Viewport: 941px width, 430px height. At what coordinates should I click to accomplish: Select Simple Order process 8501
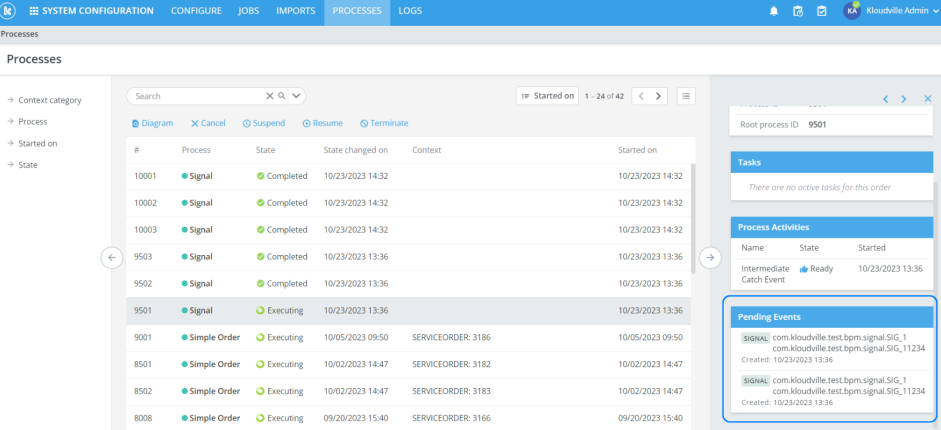tap(409, 365)
